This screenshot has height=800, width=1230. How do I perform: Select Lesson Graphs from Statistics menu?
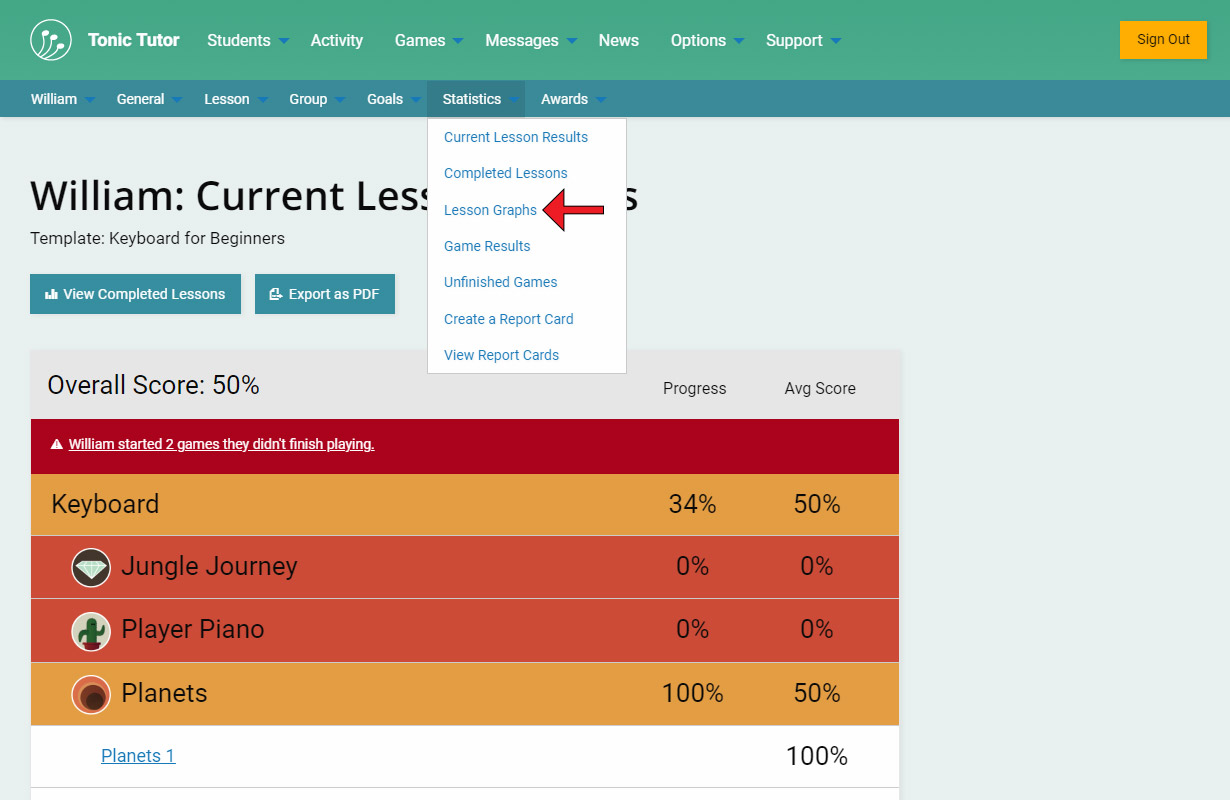click(x=490, y=210)
